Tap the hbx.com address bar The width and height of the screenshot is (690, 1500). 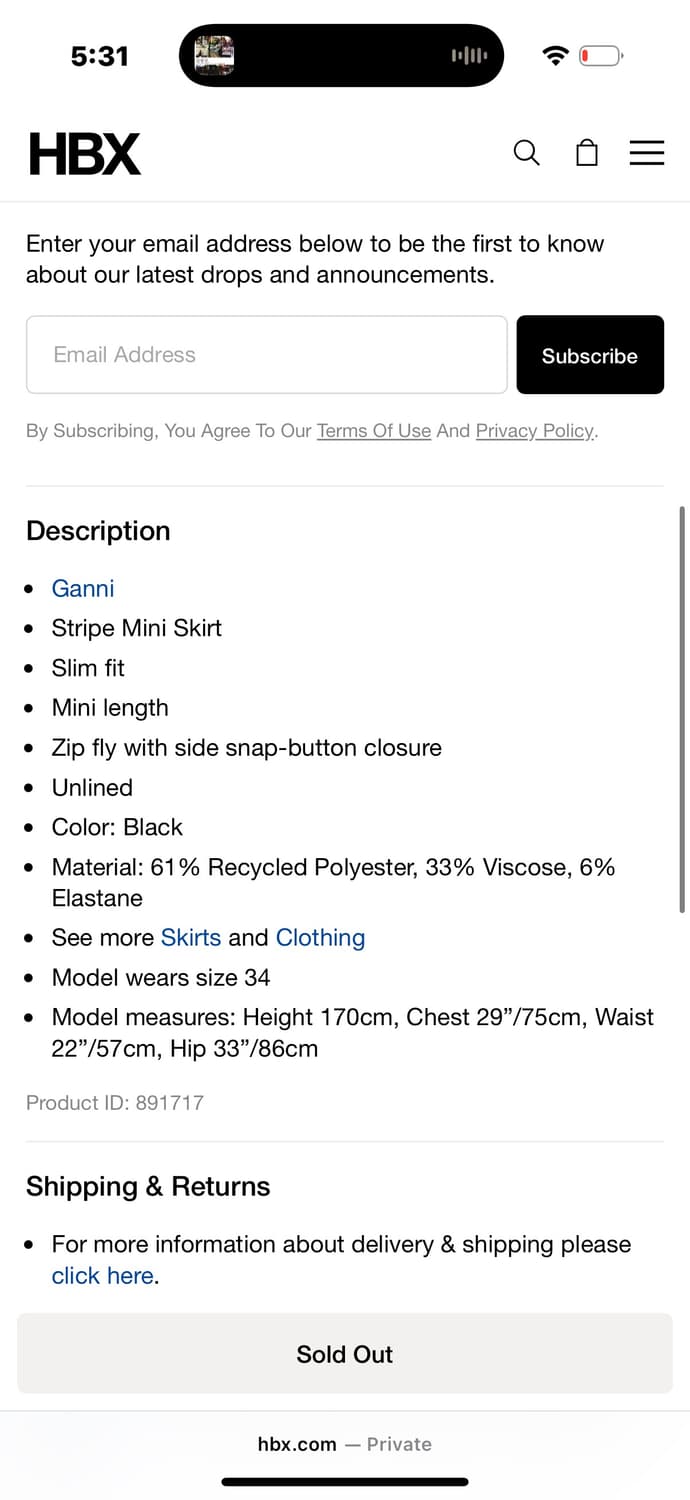[345, 1444]
